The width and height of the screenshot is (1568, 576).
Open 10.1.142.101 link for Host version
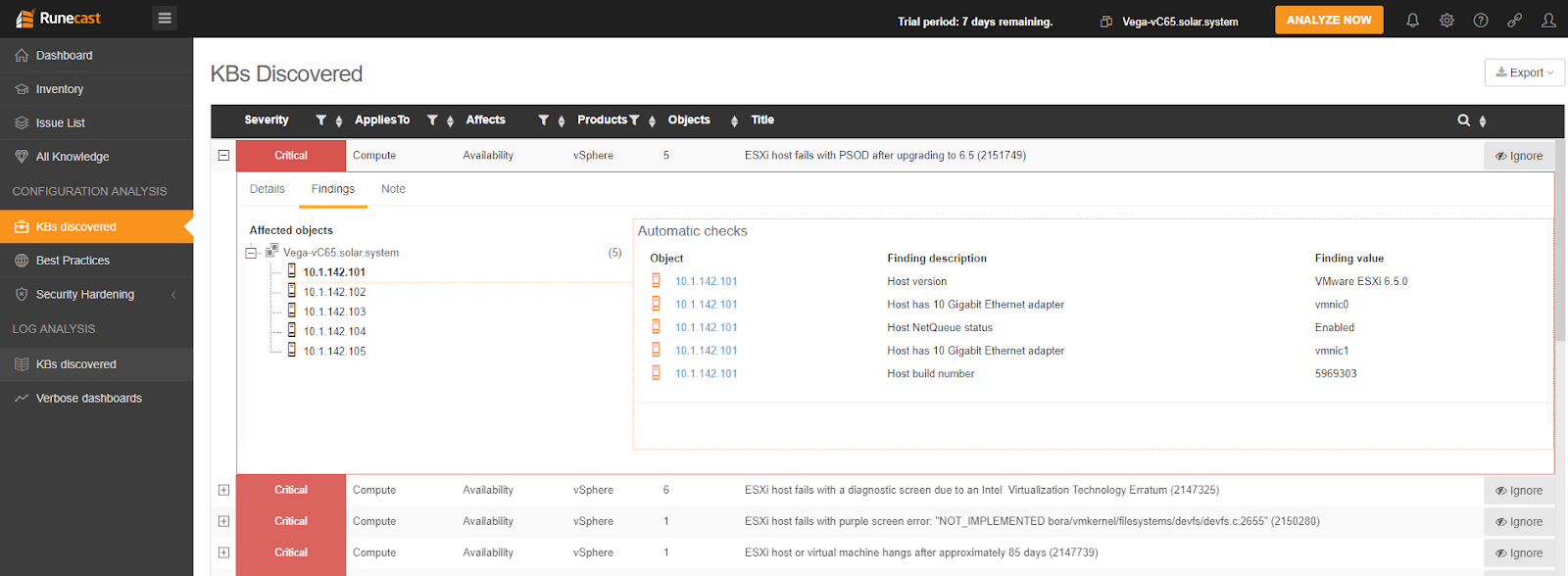coord(706,281)
